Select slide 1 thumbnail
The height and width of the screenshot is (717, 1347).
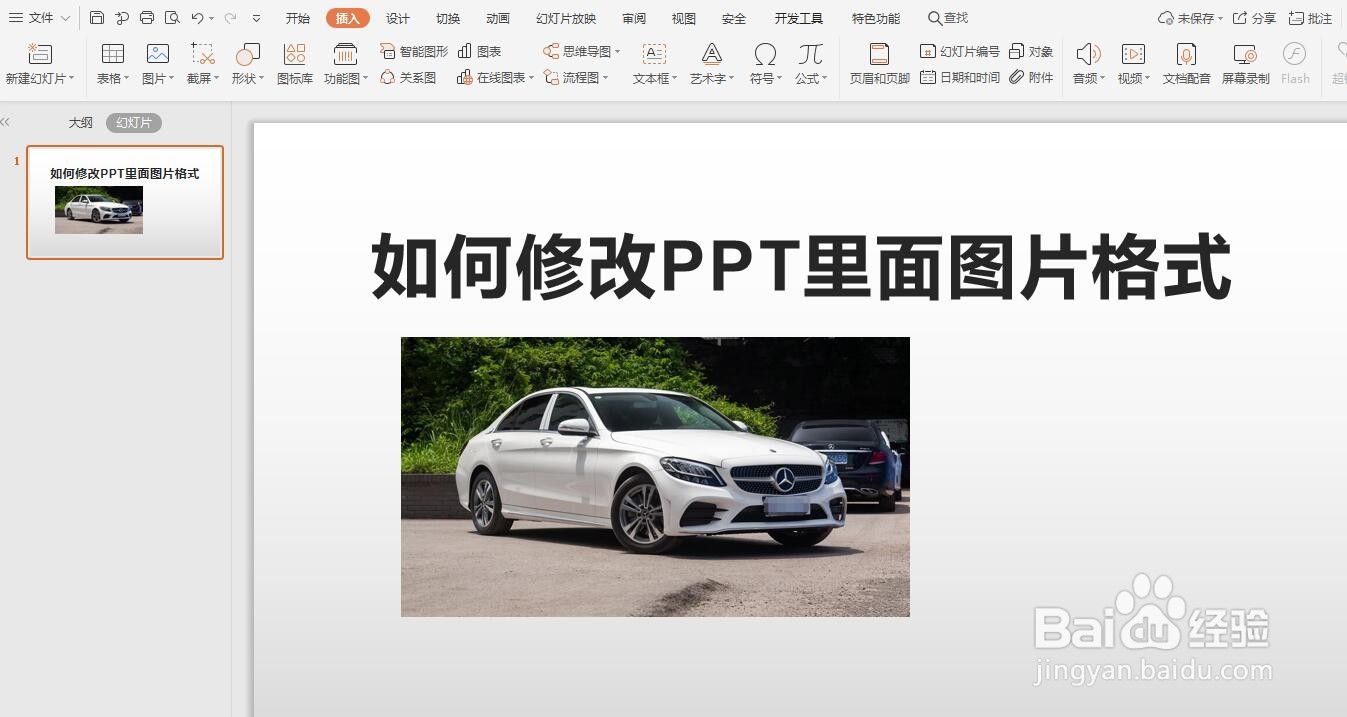click(125, 202)
